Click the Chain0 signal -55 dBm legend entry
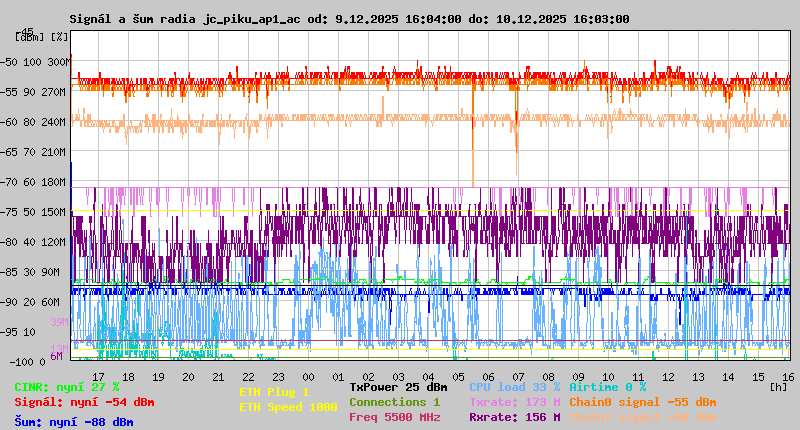The height and width of the screenshot is (430, 800). [643, 402]
